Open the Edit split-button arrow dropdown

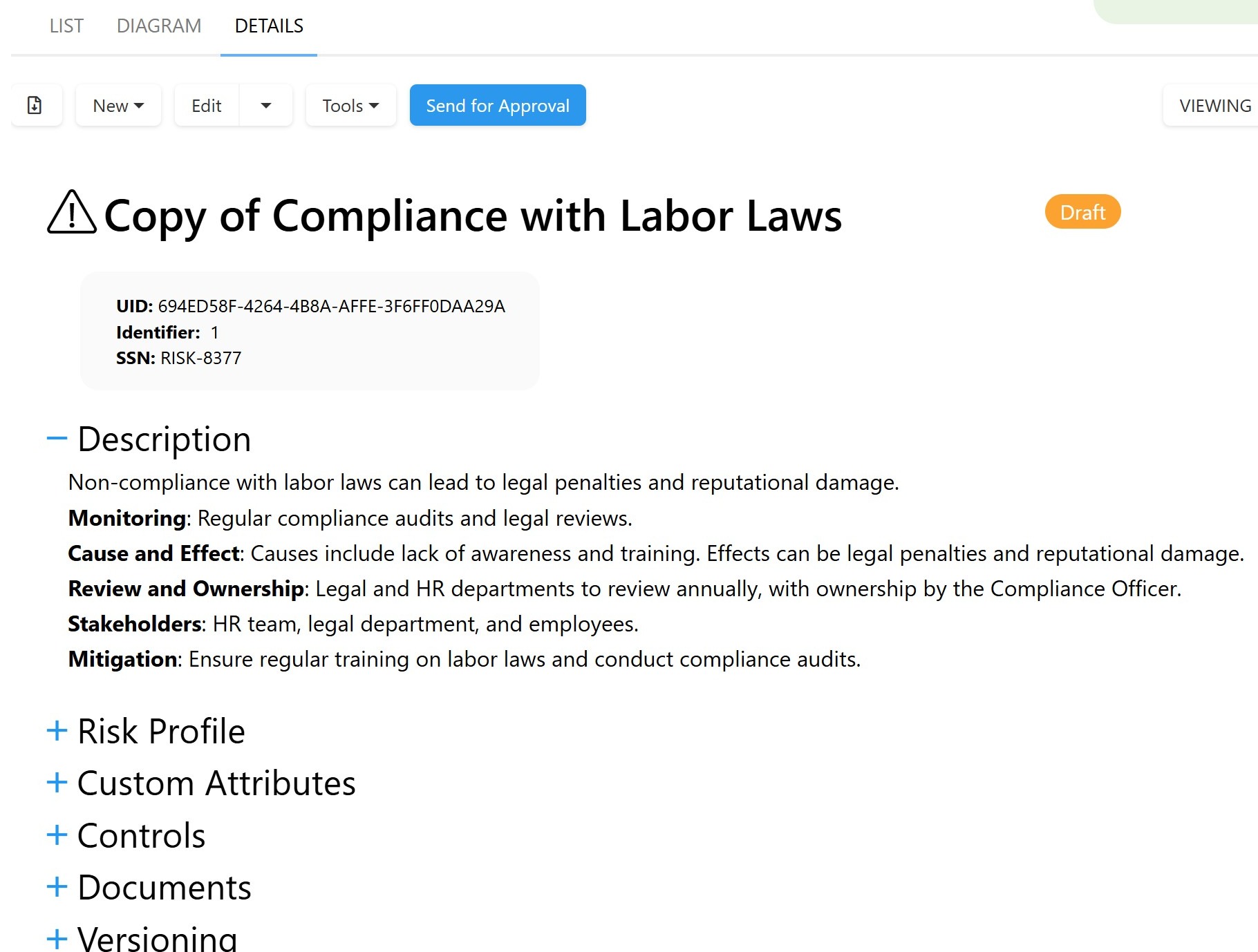click(x=266, y=106)
